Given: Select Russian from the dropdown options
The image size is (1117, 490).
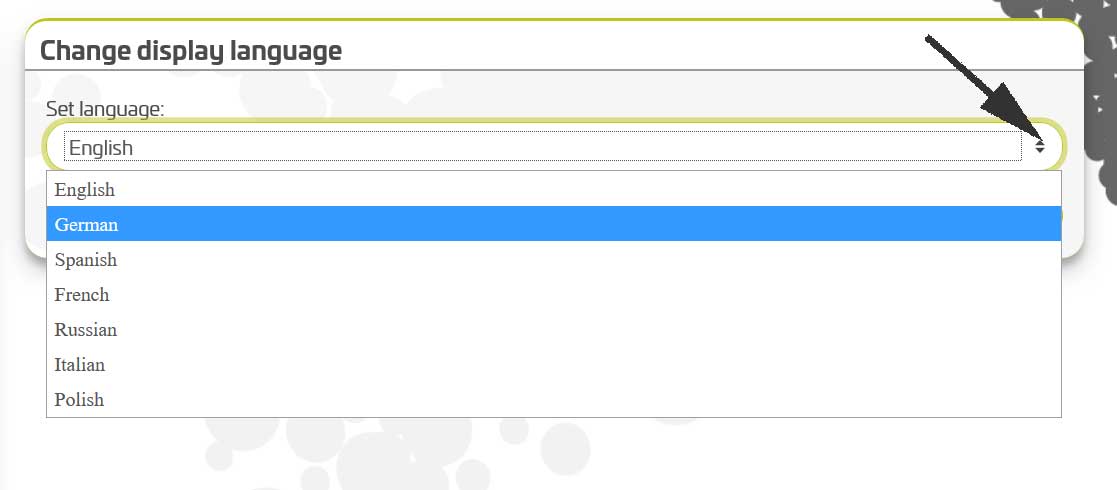Looking at the screenshot, I should tap(554, 329).
